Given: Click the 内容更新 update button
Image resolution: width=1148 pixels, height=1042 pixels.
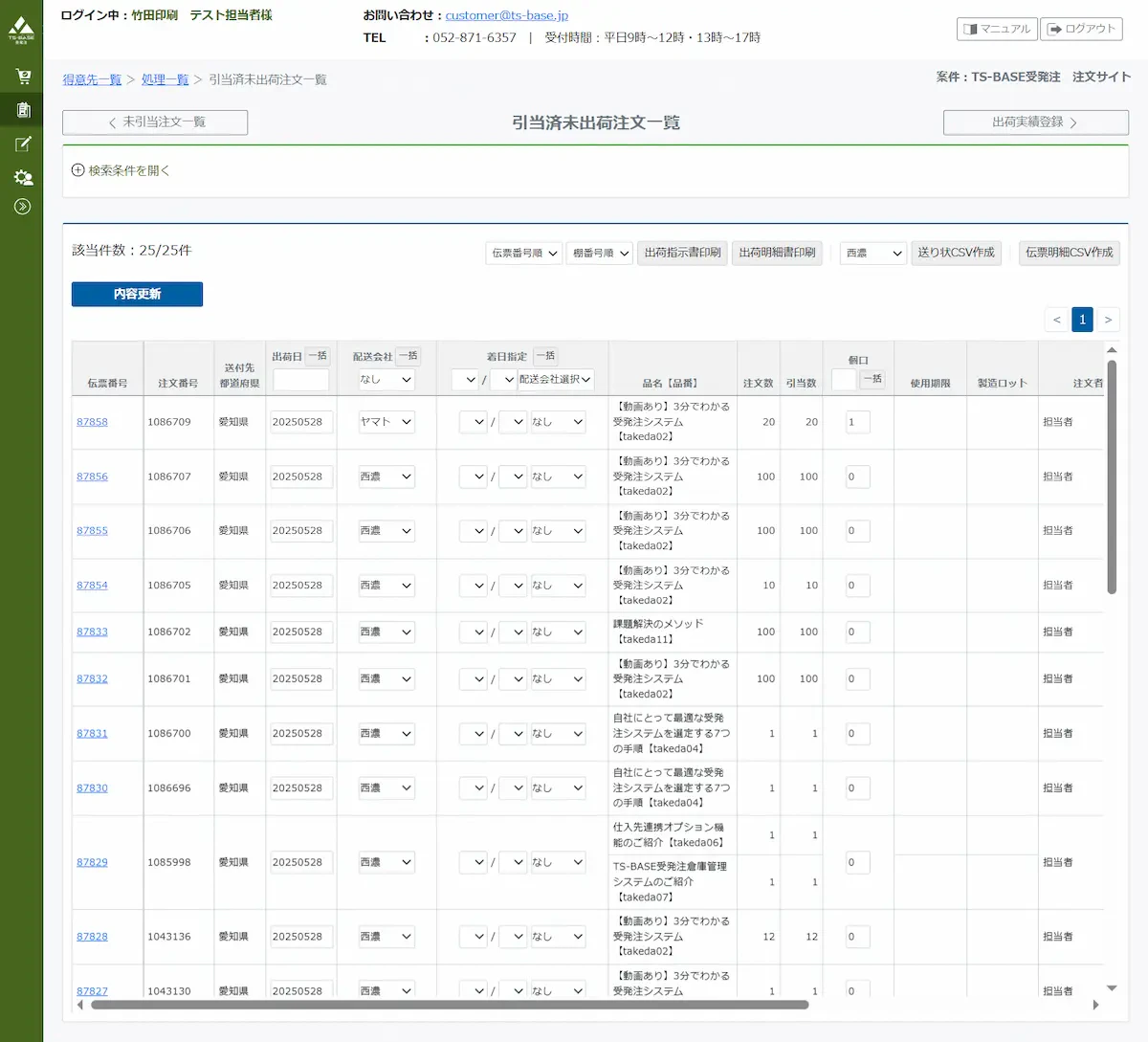Looking at the screenshot, I should click(137, 294).
